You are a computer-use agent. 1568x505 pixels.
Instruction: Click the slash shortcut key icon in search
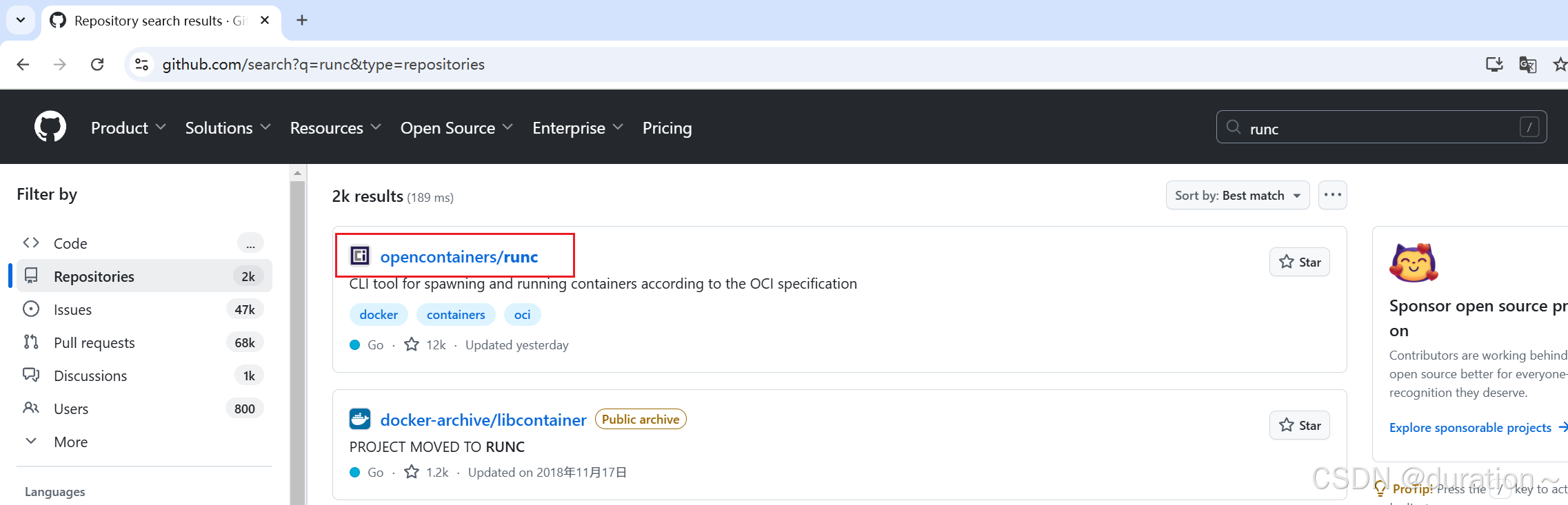tap(1529, 127)
